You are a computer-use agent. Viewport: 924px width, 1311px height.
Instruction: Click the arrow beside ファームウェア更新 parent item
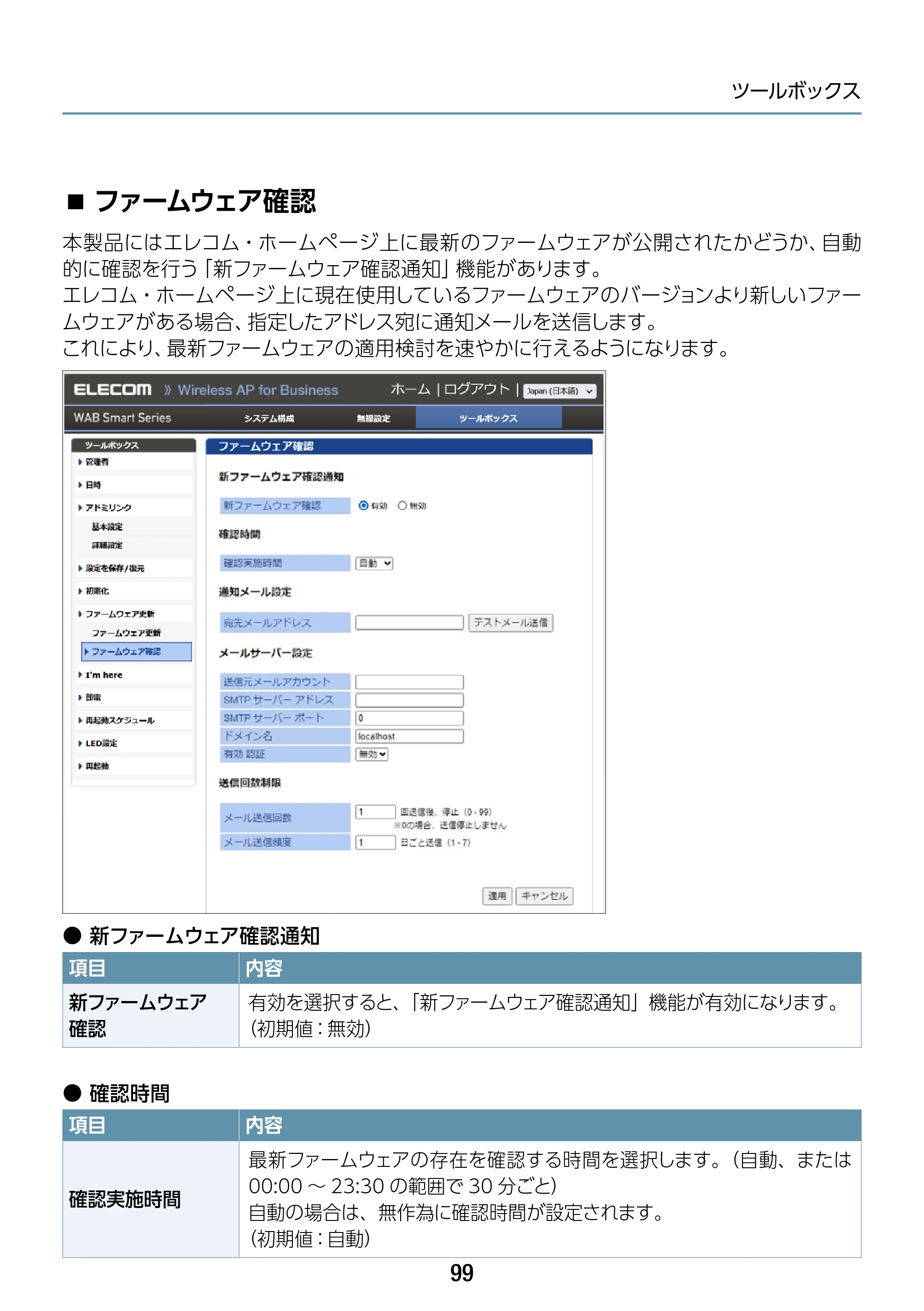point(80,614)
